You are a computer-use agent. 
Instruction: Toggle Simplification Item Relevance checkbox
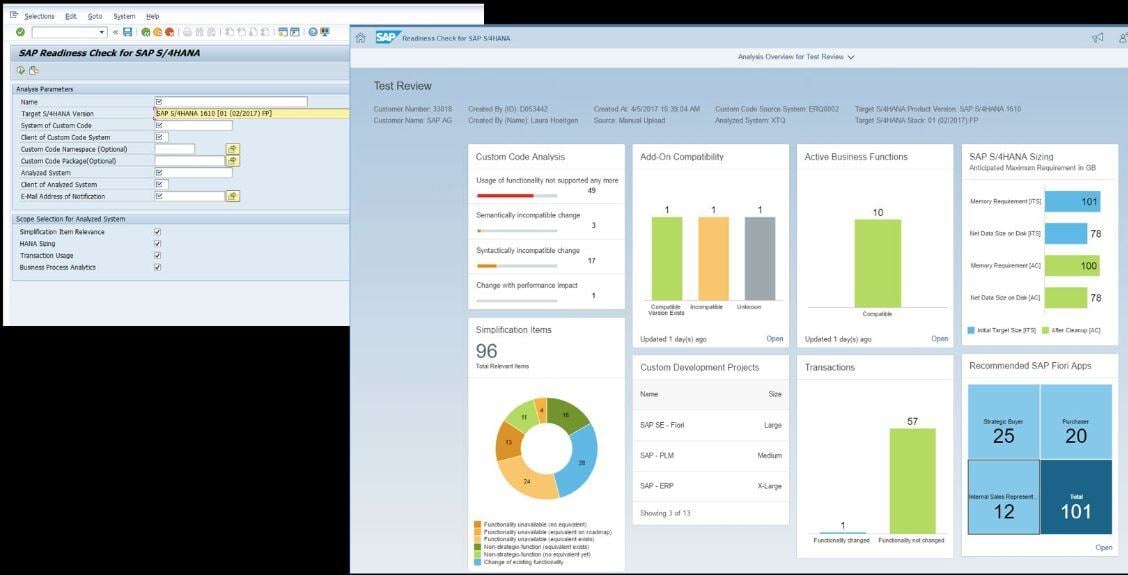(x=158, y=232)
